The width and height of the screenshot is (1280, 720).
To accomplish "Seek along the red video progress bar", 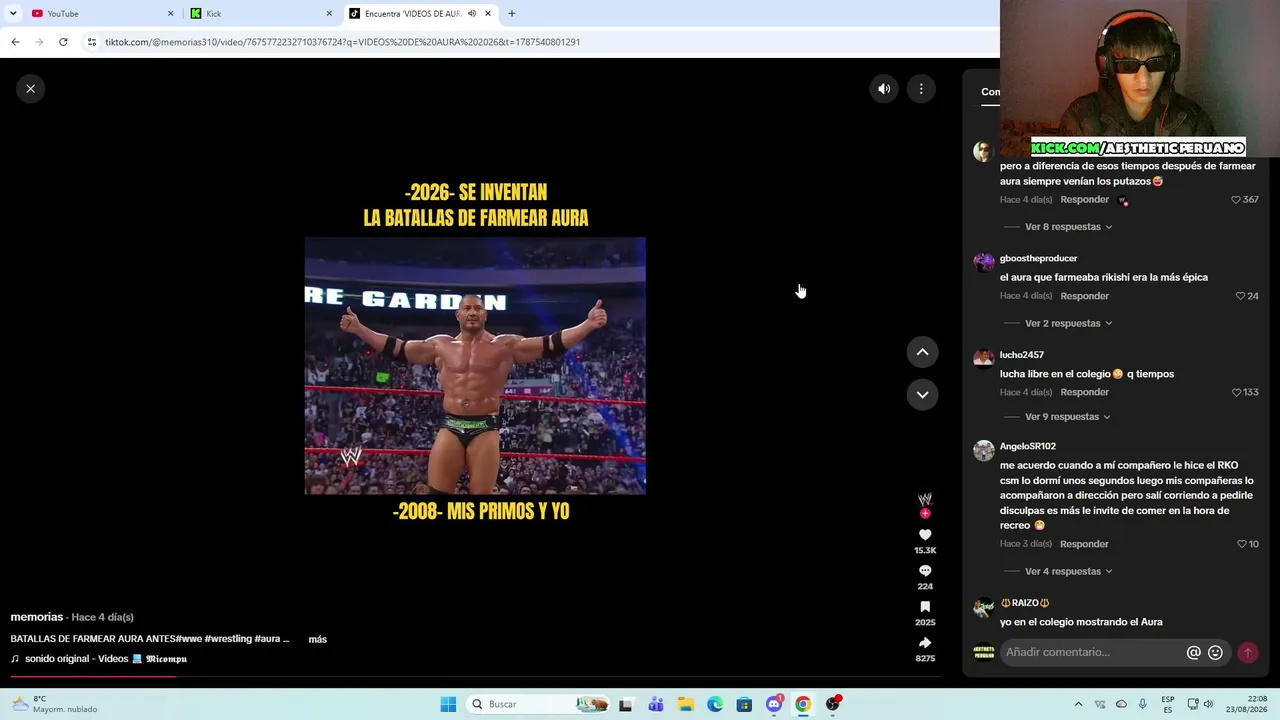I will 476,677.
